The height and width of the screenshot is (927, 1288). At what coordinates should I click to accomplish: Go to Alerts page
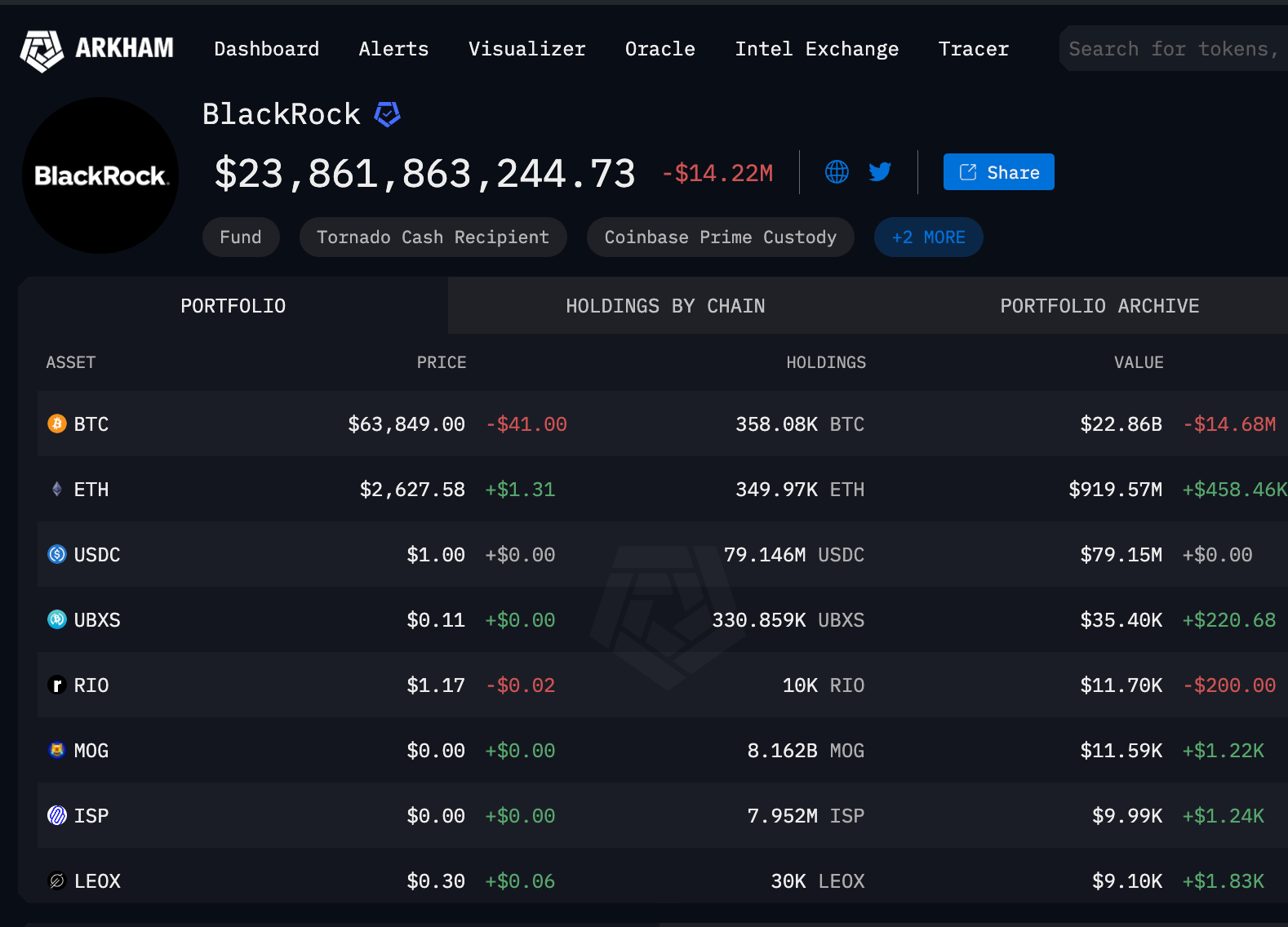pyautogui.click(x=393, y=49)
